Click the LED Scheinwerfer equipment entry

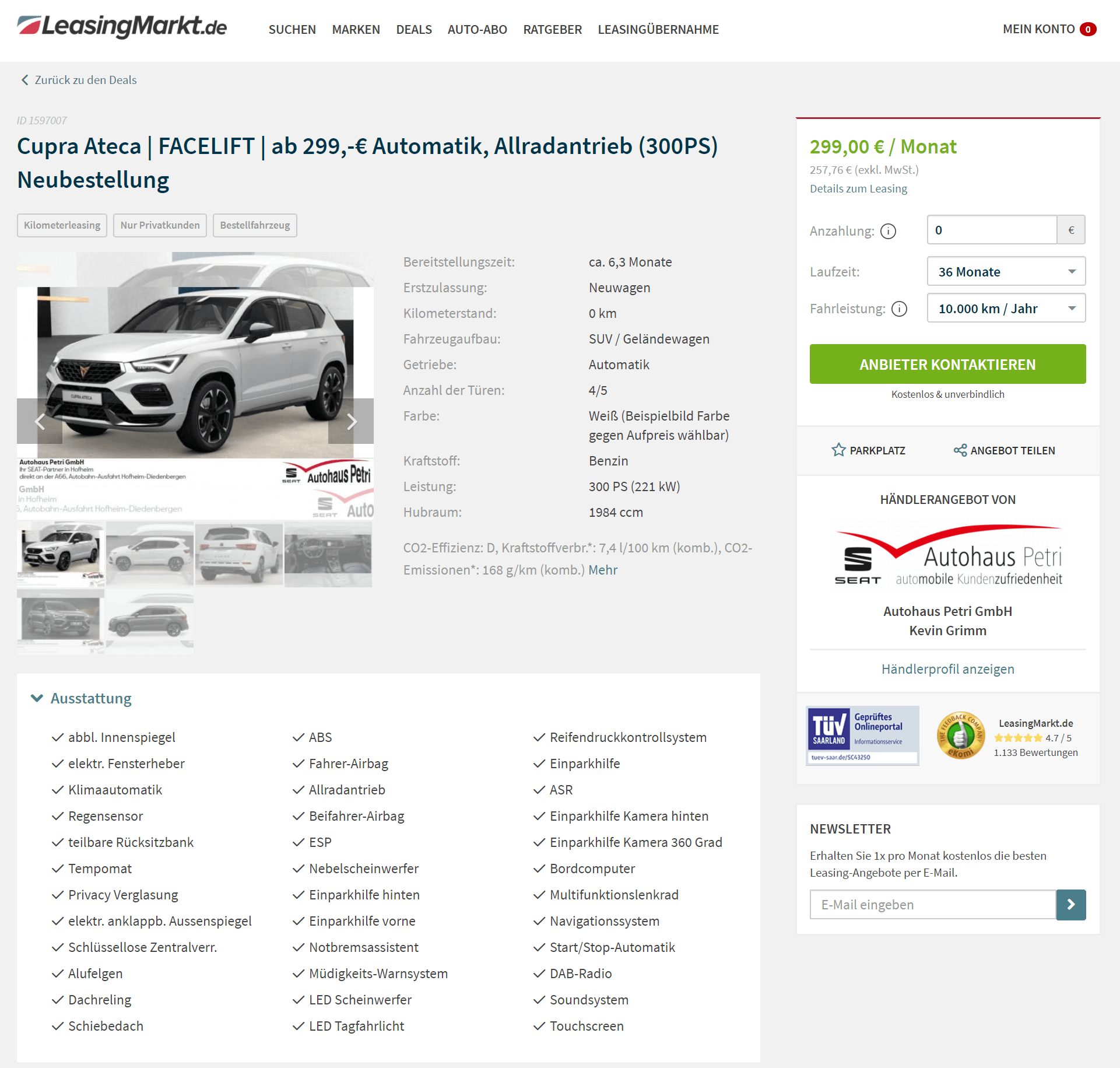tap(360, 1000)
